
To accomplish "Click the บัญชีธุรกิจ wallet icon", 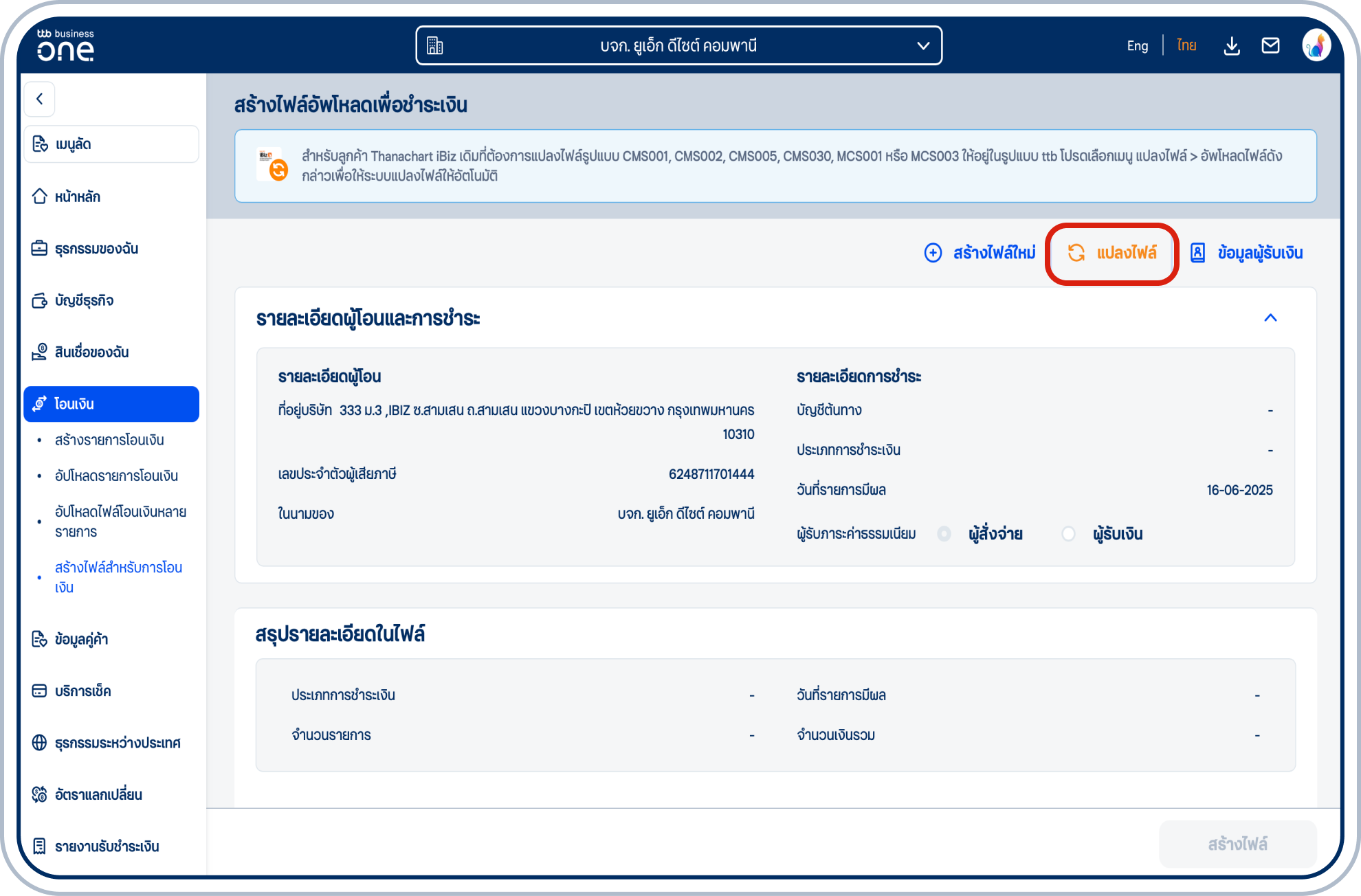I will pyautogui.click(x=40, y=300).
